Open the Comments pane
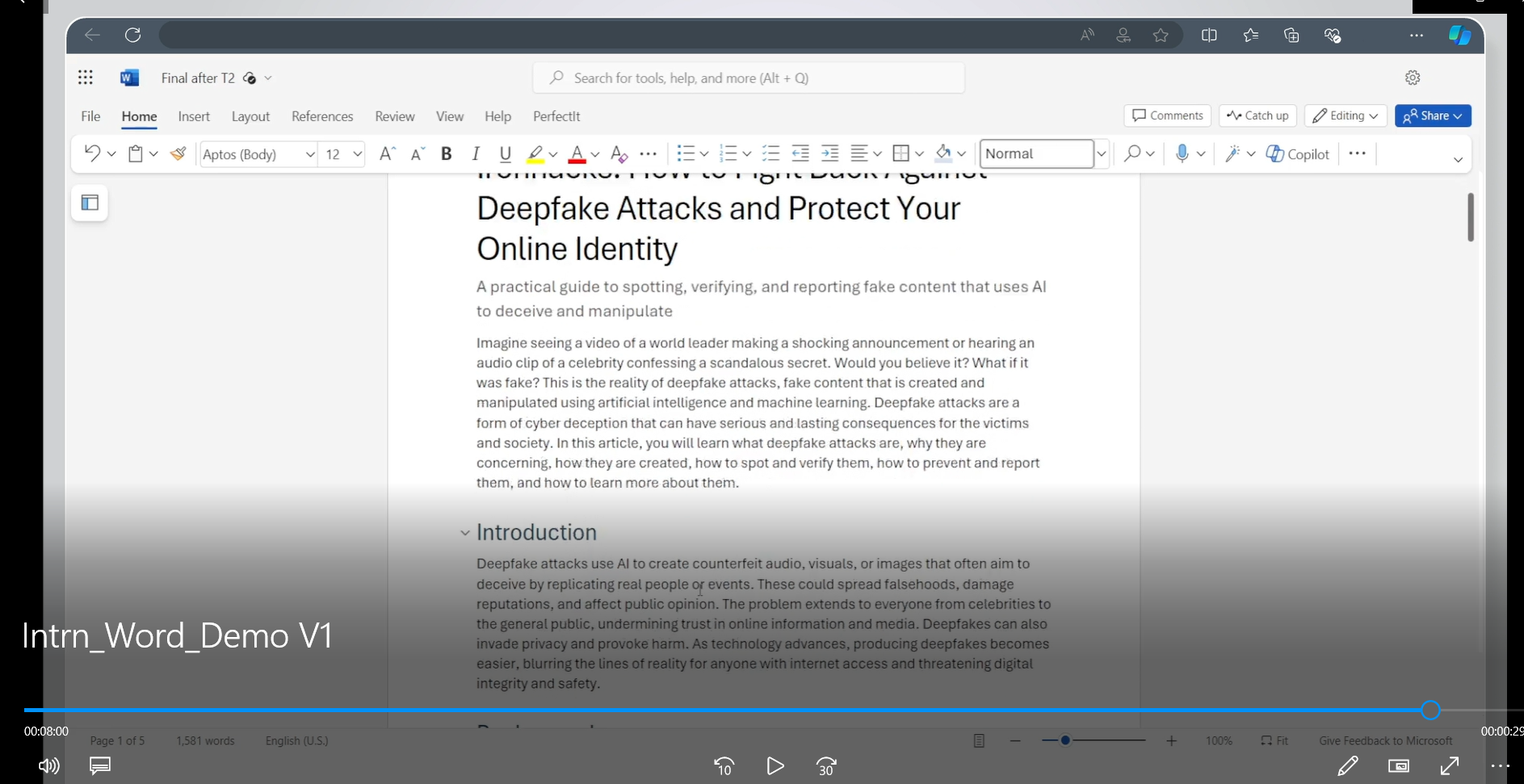Screen dimensions: 1524x784 pos(1167,115)
